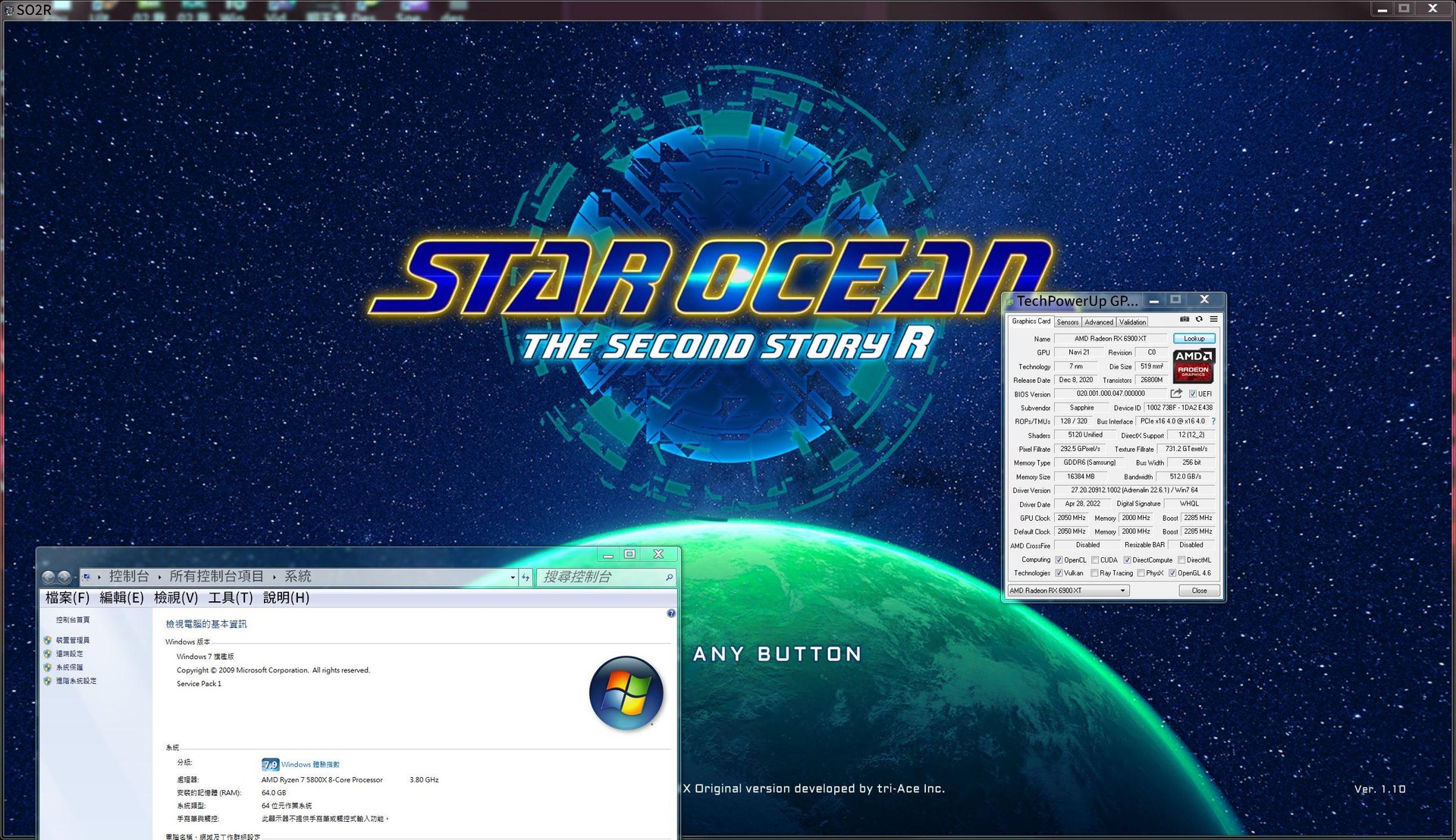Click the address bar refresh icon
The width and height of the screenshot is (1456, 840).
click(x=526, y=578)
